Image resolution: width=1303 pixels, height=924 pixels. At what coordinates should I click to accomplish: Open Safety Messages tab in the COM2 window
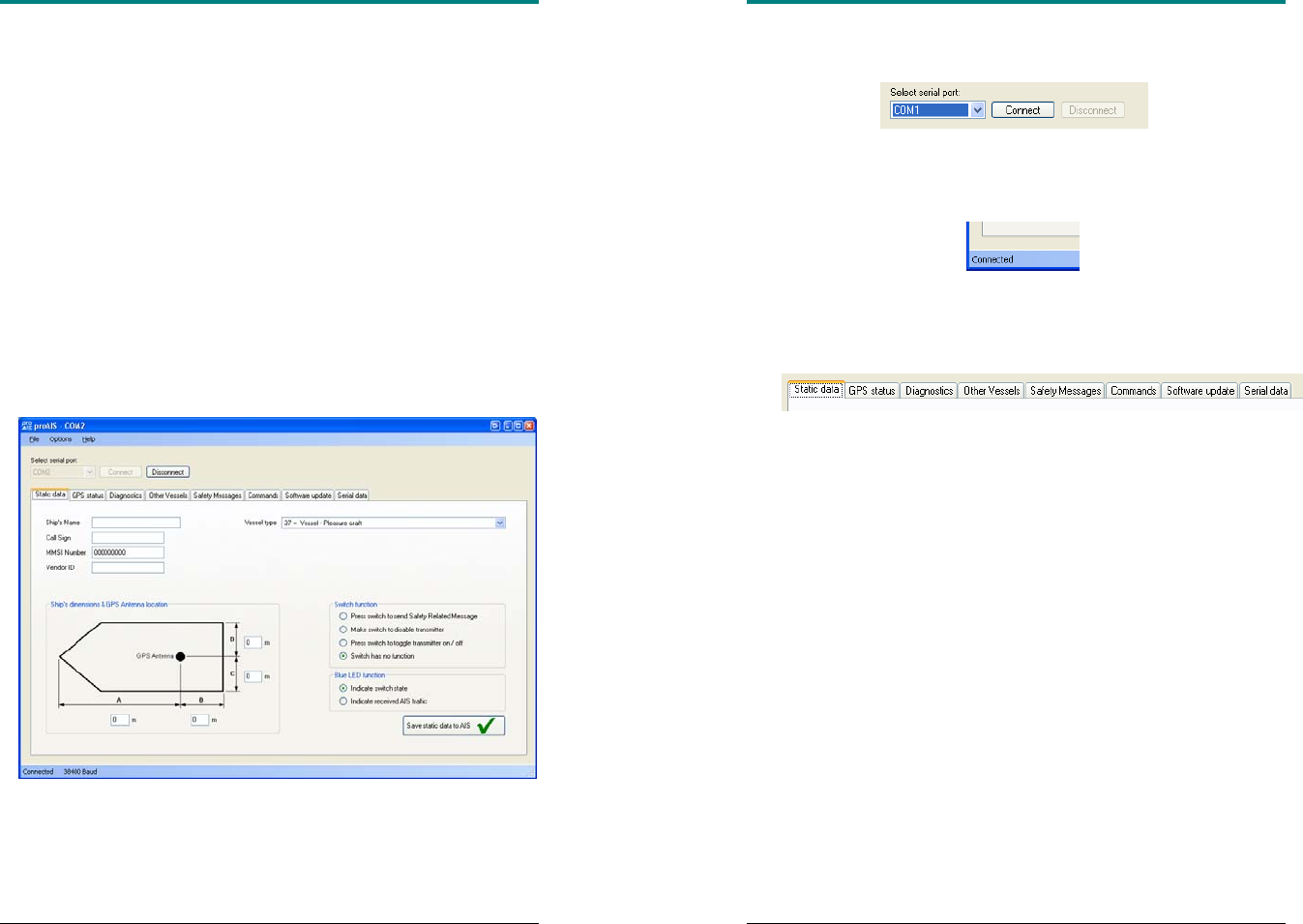point(218,495)
